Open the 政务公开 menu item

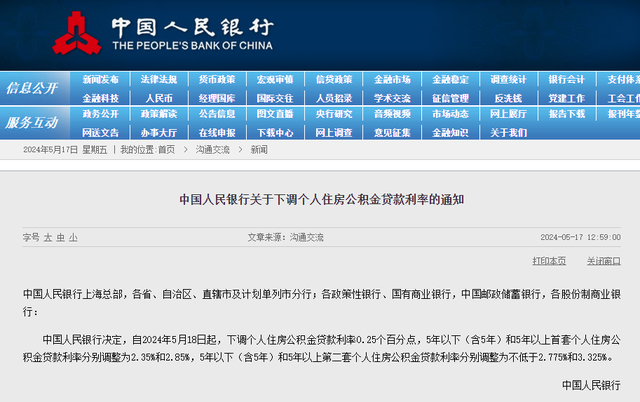click(x=100, y=114)
